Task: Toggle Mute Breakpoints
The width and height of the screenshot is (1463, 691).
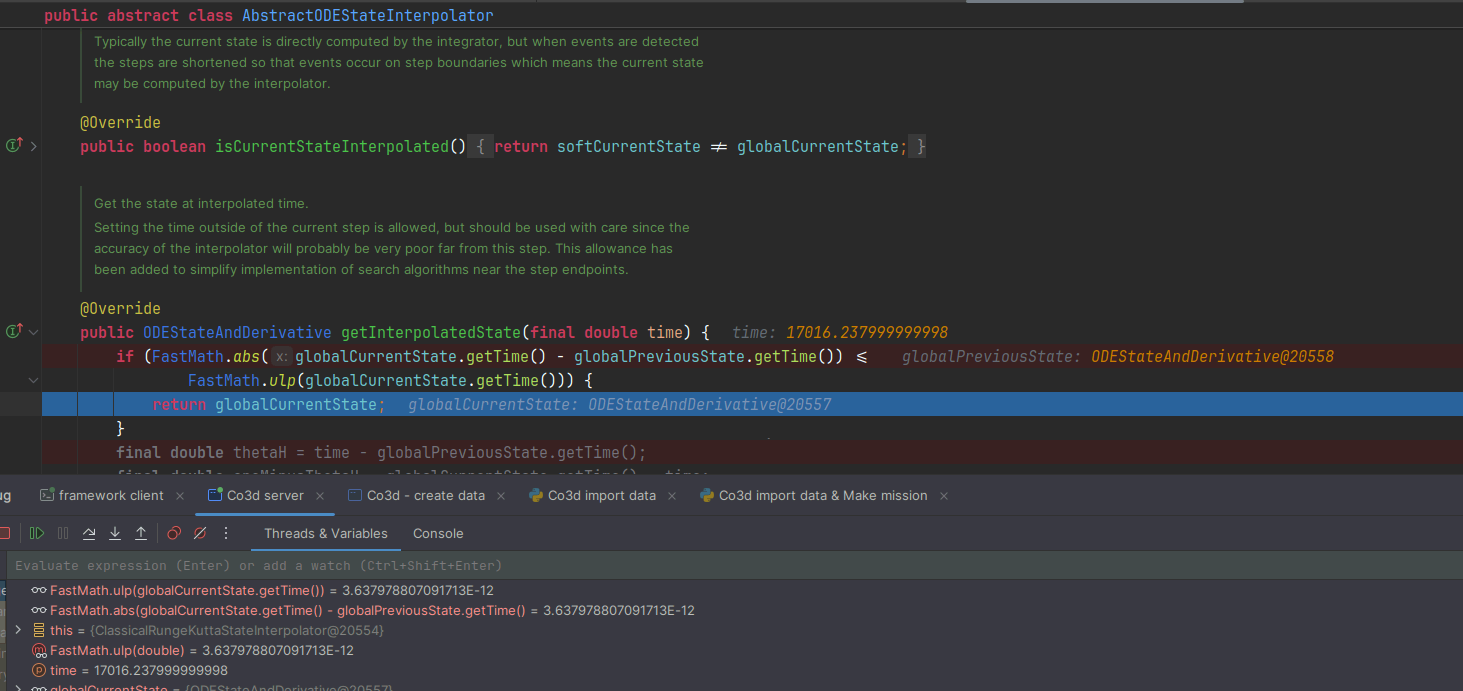Action: point(200,533)
